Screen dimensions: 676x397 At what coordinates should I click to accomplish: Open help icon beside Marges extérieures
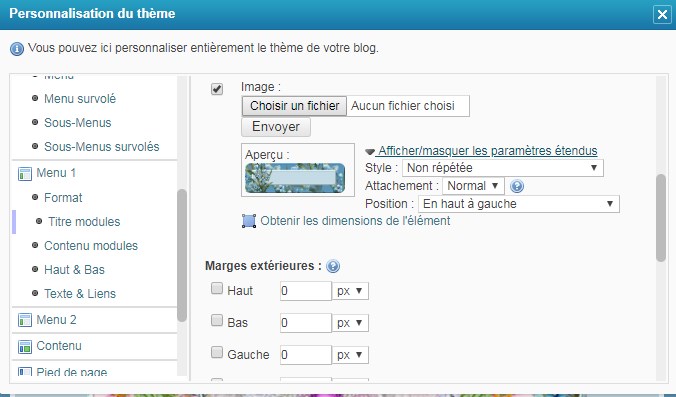point(333,266)
